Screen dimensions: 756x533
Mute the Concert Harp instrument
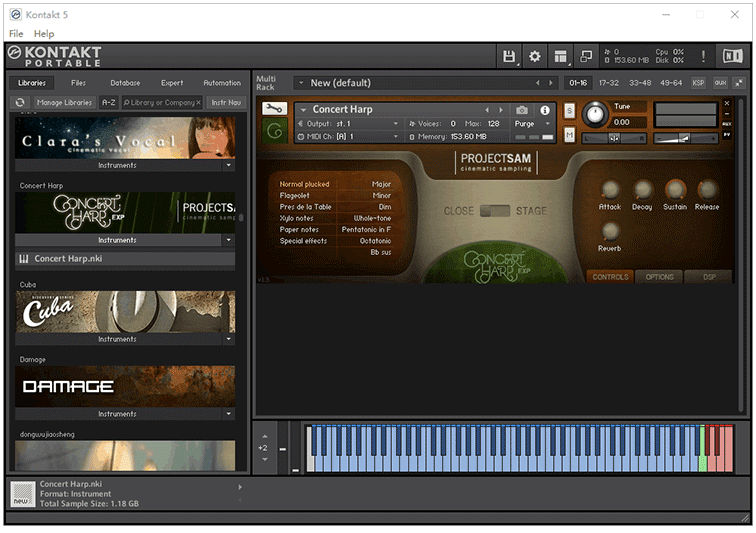[569, 135]
